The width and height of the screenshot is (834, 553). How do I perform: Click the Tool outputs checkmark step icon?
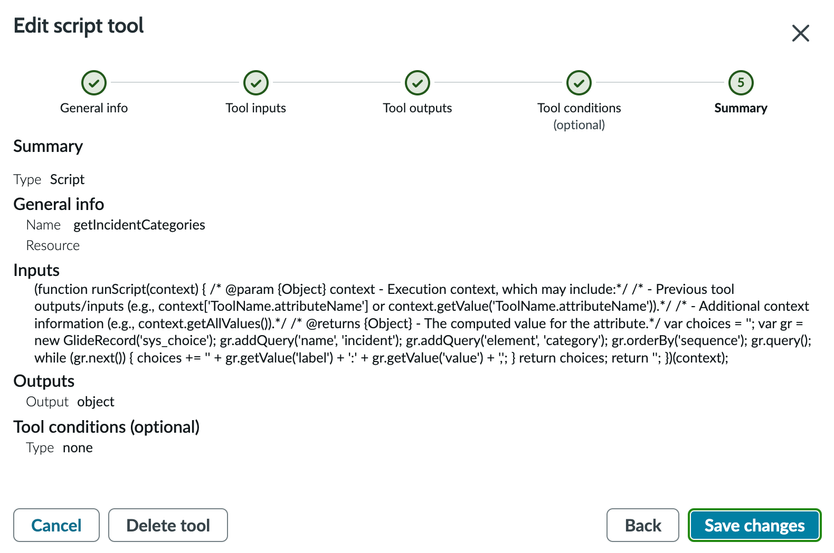click(417, 83)
